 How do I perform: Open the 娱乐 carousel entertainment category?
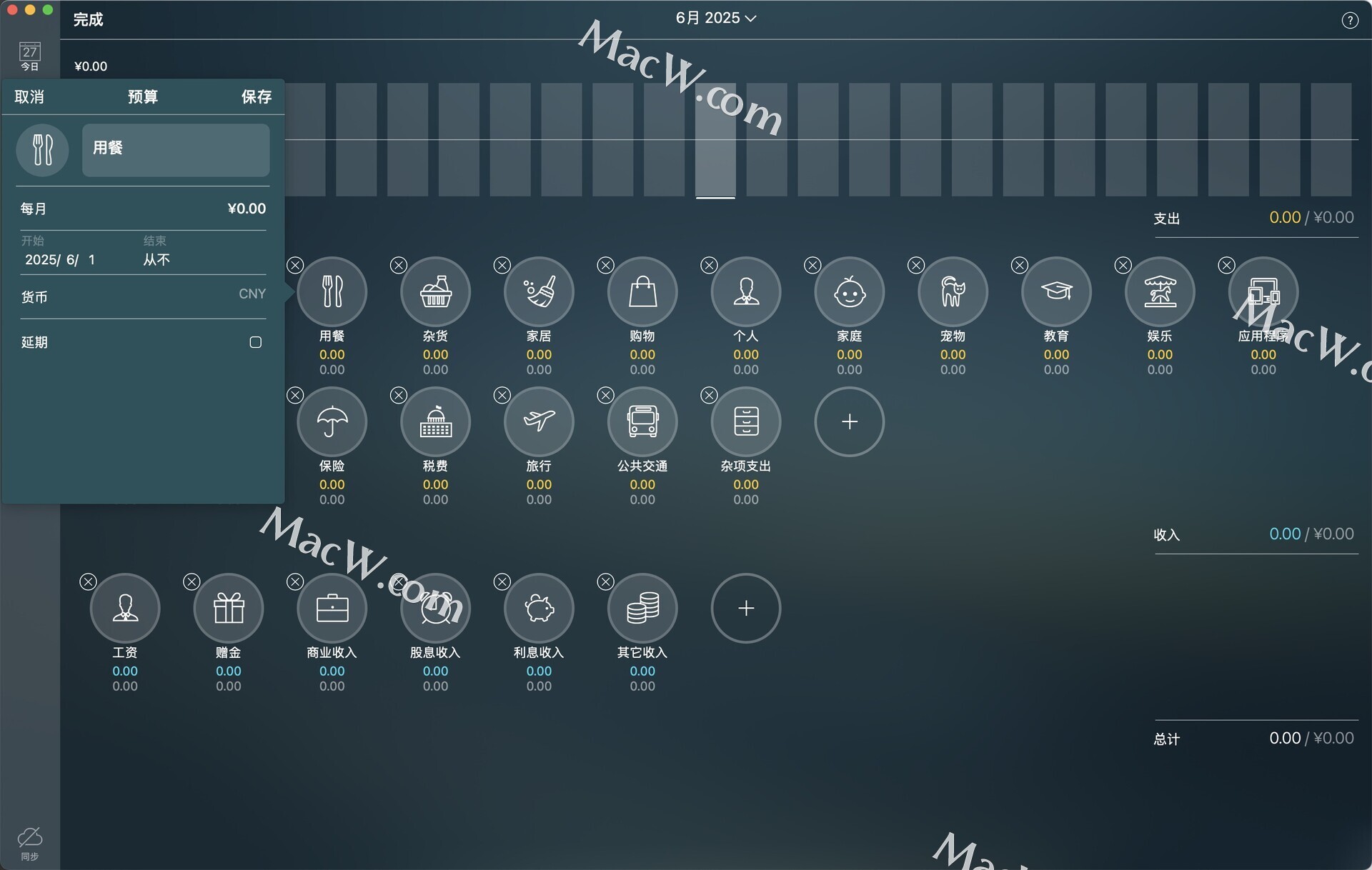1160,291
